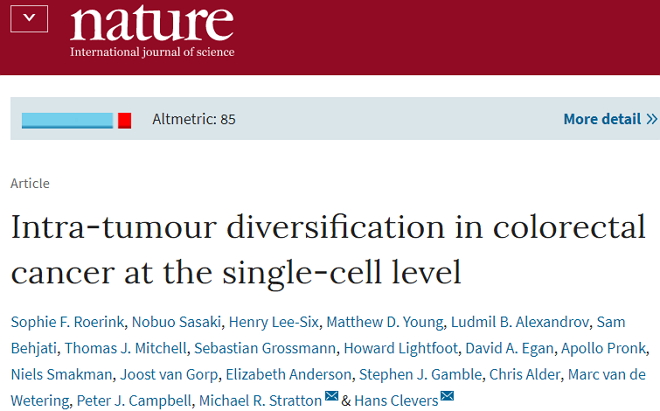The width and height of the screenshot is (660, 411).
Task: Open author Howard Lightfoot
Action: (x=400, y=348)
